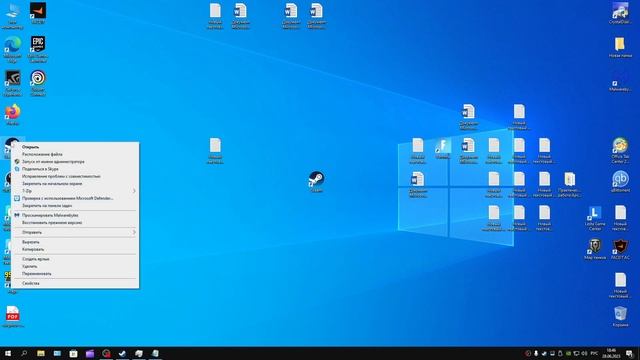Choose Свойства in the context menu
Image resolution: width=640 pixels, height=360 pixels.
[75, 283]
